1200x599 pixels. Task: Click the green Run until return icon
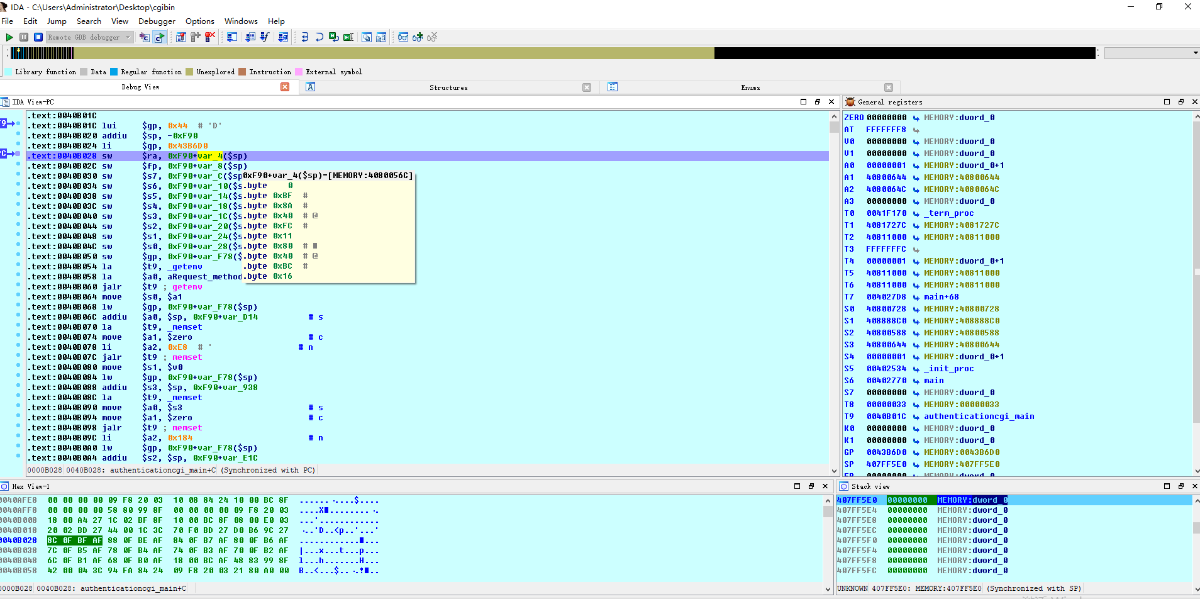333,37
